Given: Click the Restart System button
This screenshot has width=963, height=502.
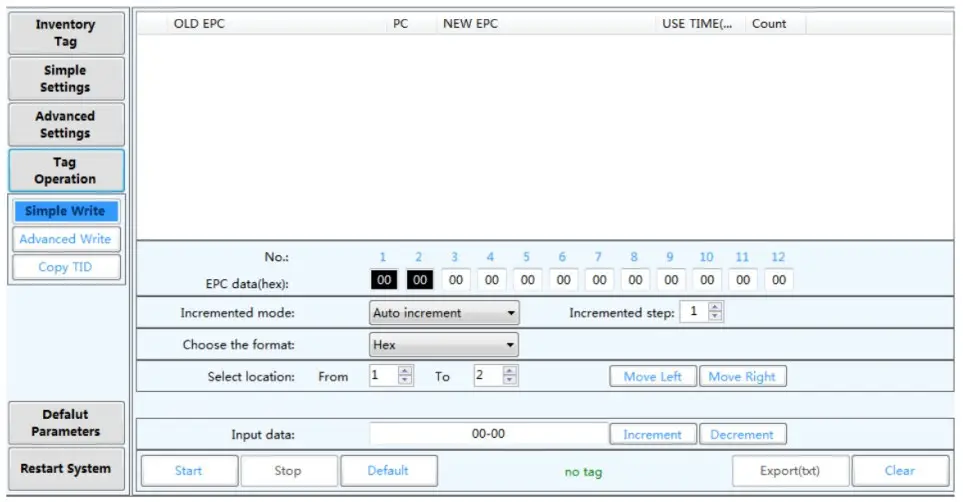Looking at the screenshot, I should [66, 469].
